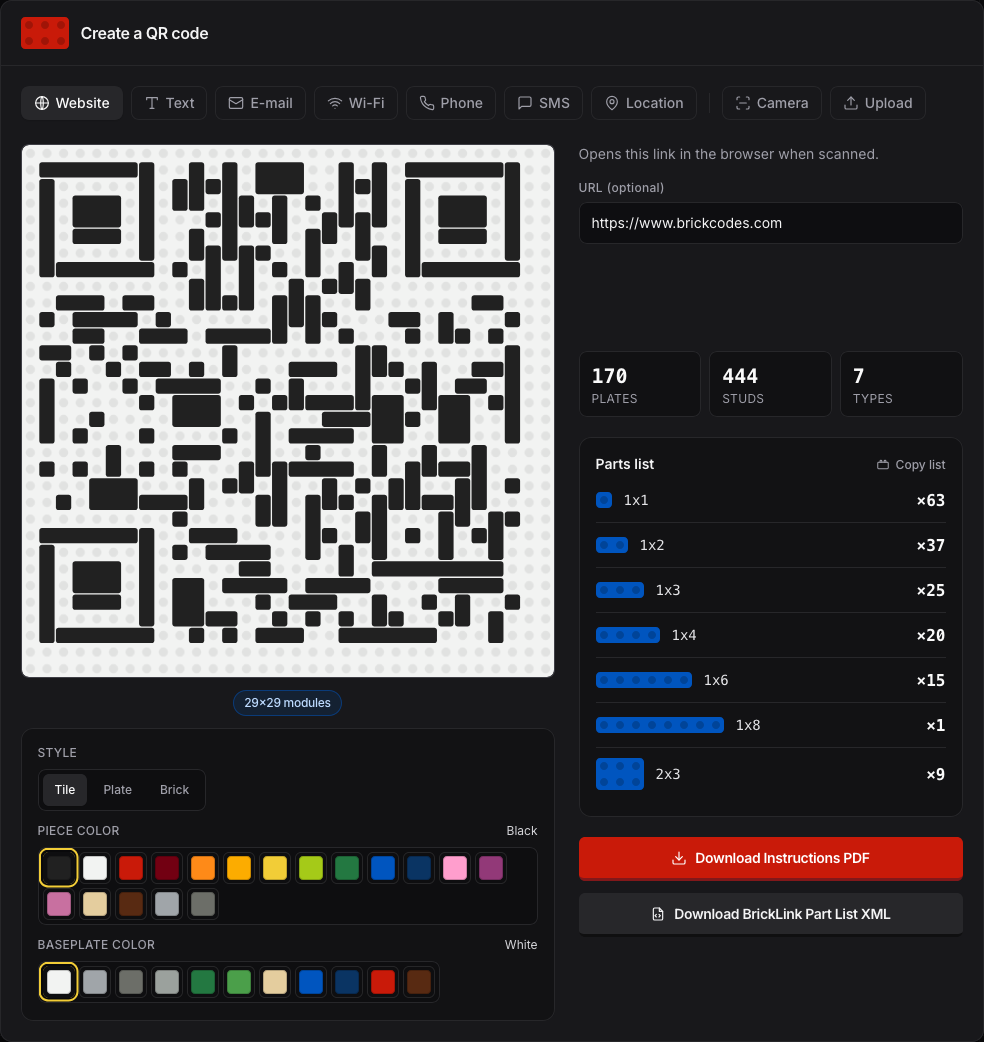Select the Wi-Fi tab
The image size is (984, 1042).
(356, 103)
